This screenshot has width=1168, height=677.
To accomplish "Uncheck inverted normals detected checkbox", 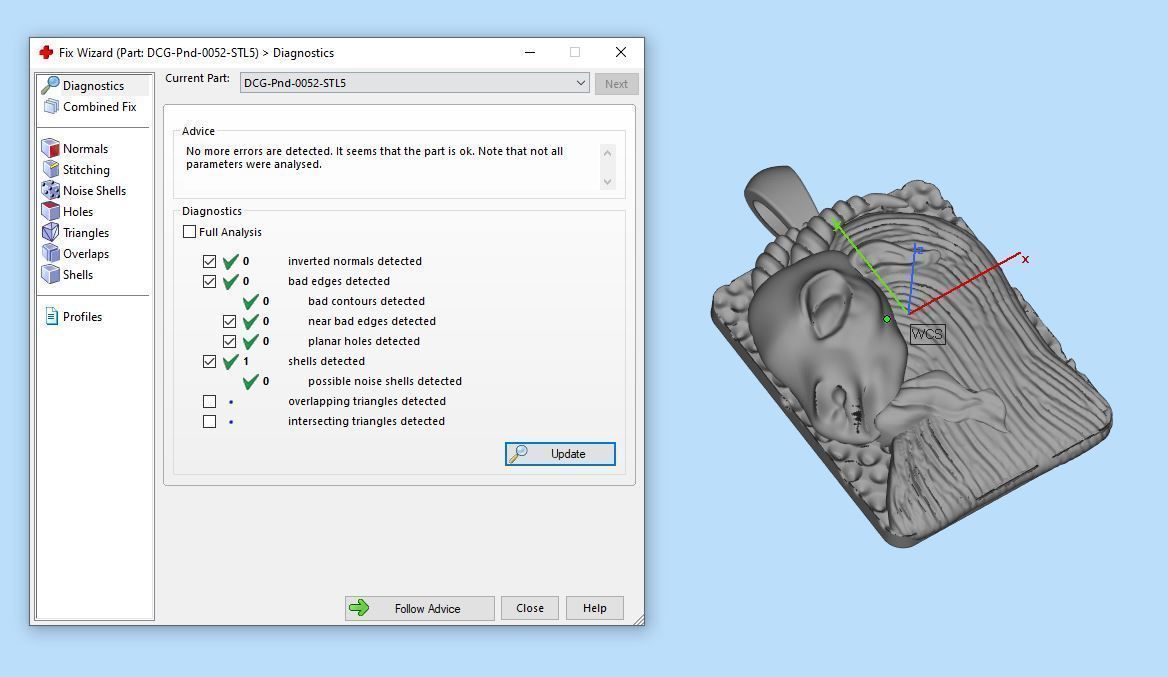I will pyautogui.click(x=209, y=261).
